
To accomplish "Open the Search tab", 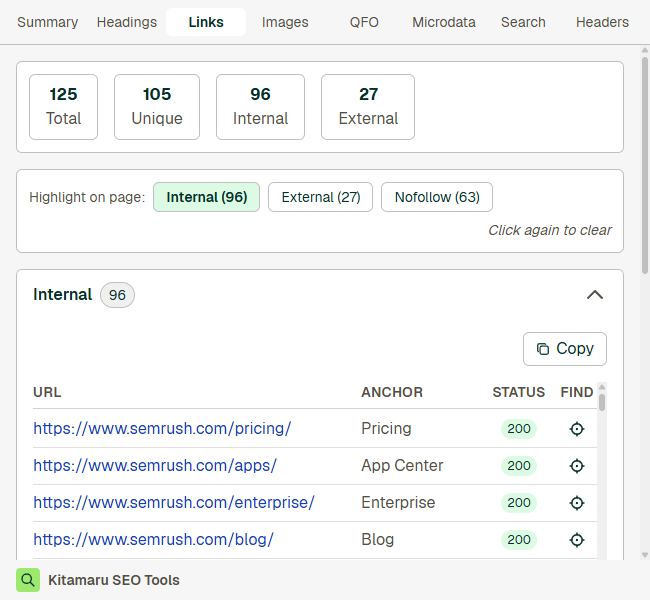I will pos(523,22).
